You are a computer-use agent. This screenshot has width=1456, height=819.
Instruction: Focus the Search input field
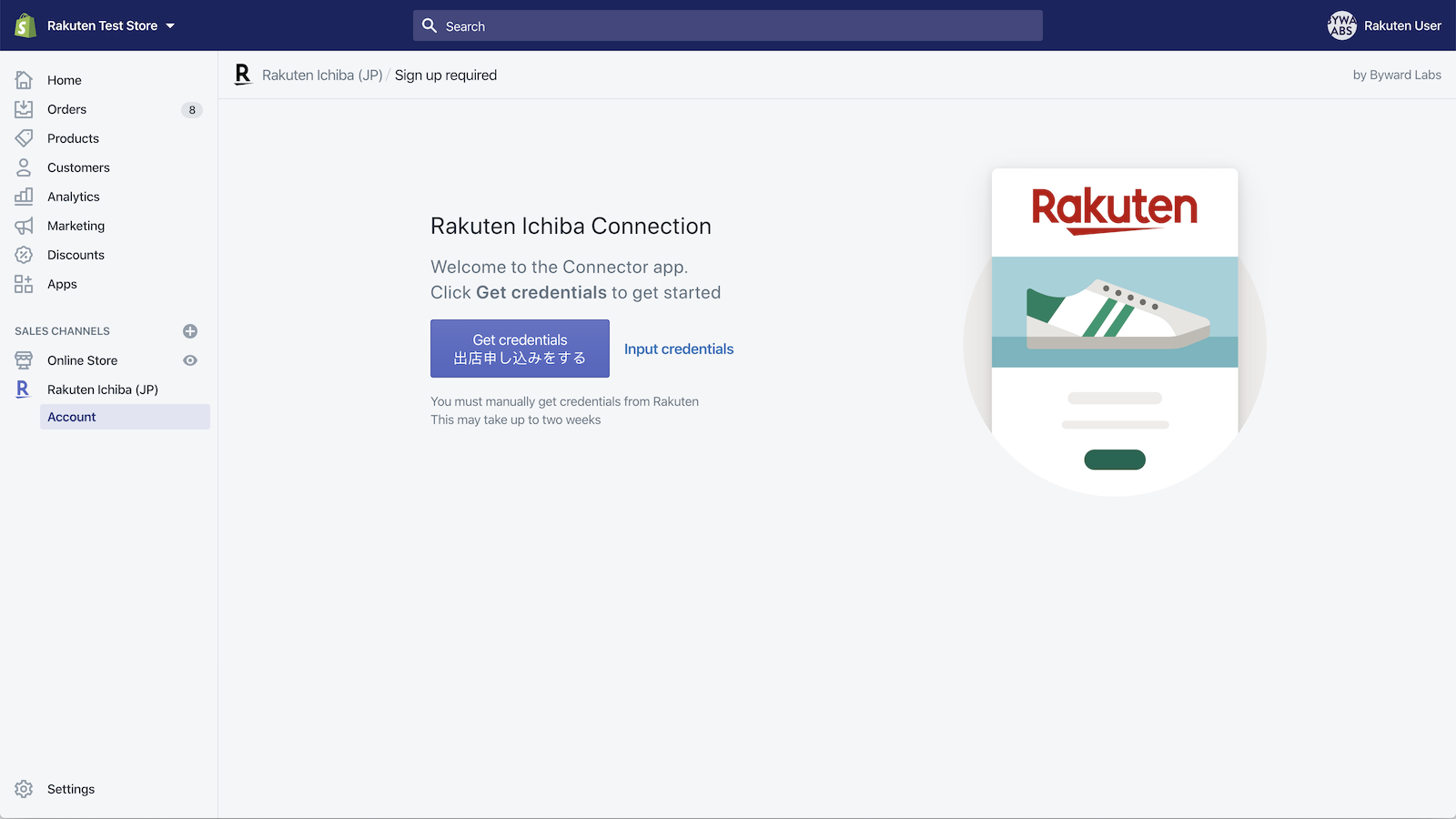click(728, 25)
